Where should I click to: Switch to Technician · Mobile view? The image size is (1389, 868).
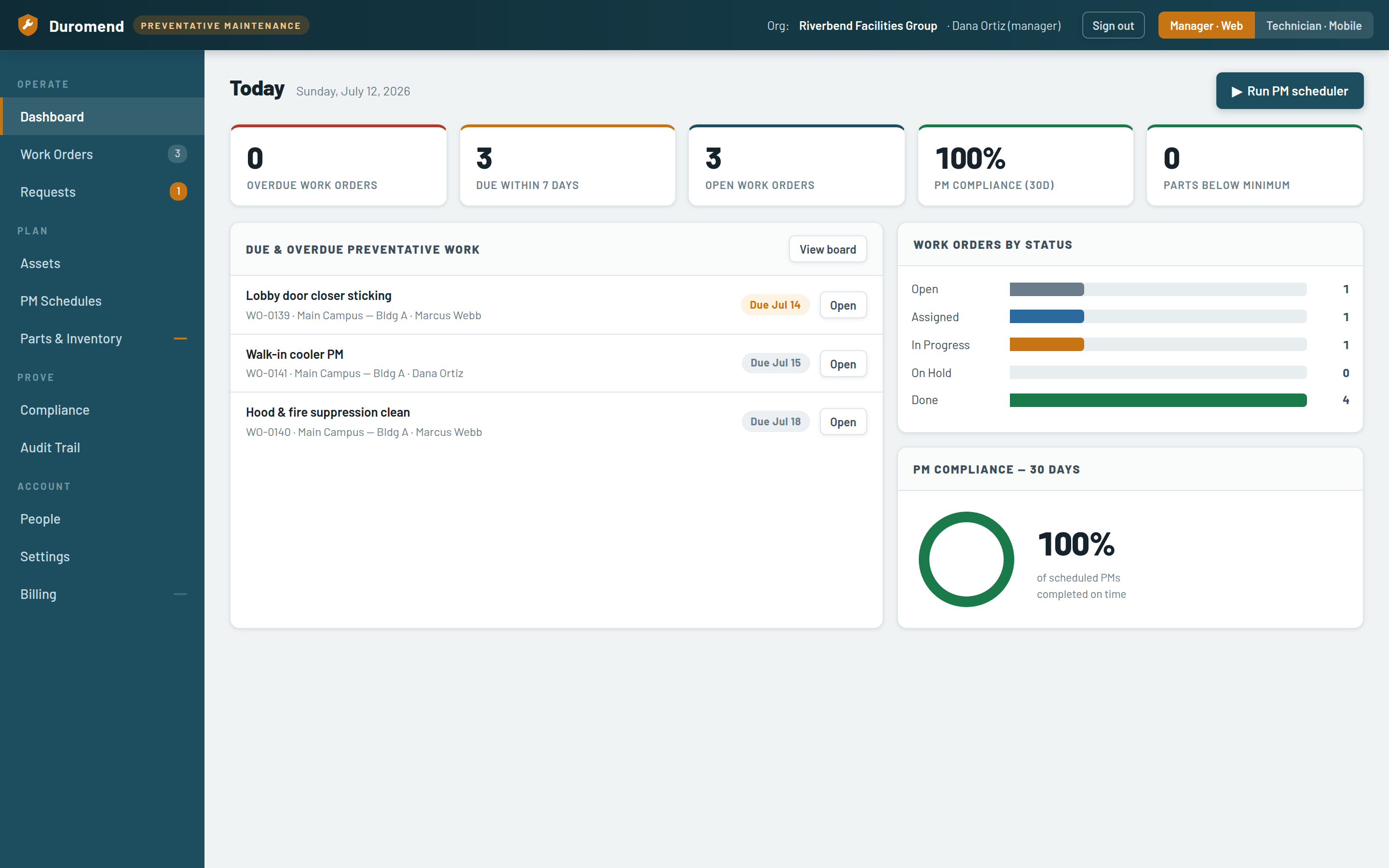pos(1313,25)
